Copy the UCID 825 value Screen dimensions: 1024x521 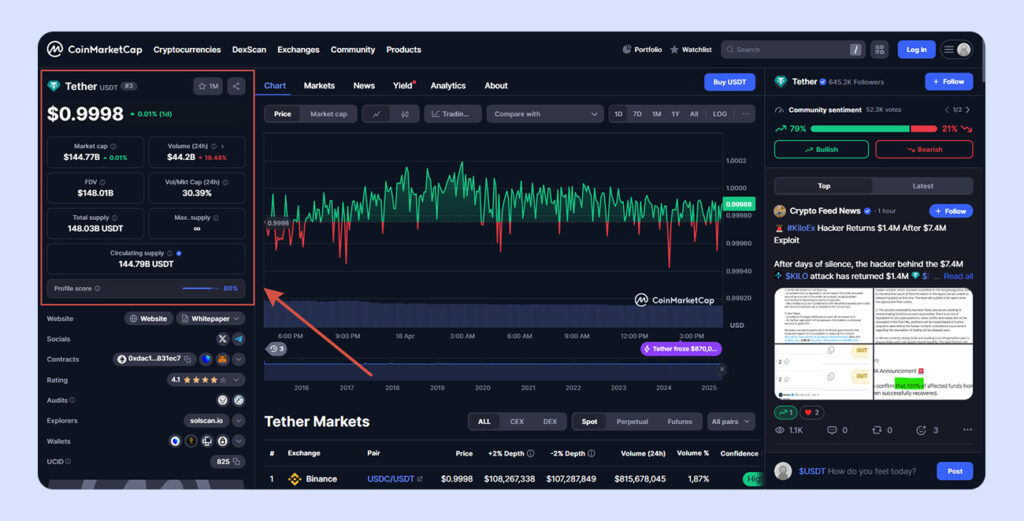coord(236,462)
